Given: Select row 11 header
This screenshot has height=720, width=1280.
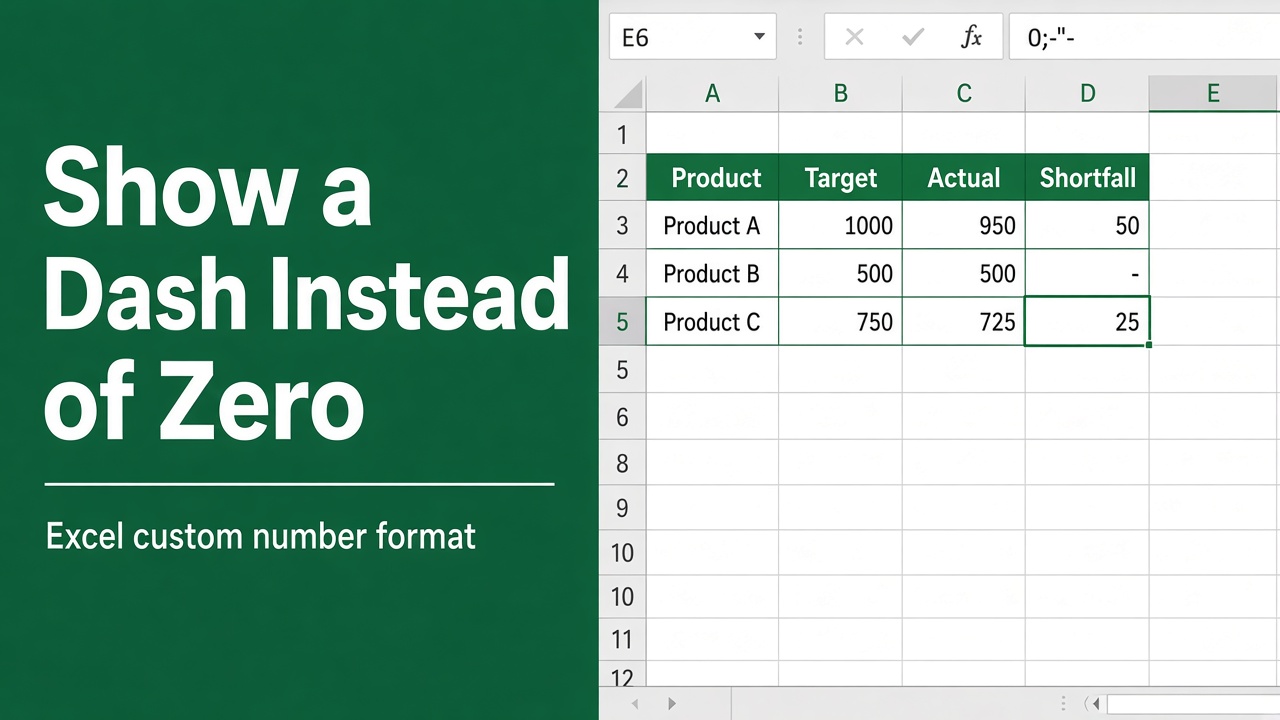Looking at the screenshot, I should pyautogui.click(x=623, y=640).
